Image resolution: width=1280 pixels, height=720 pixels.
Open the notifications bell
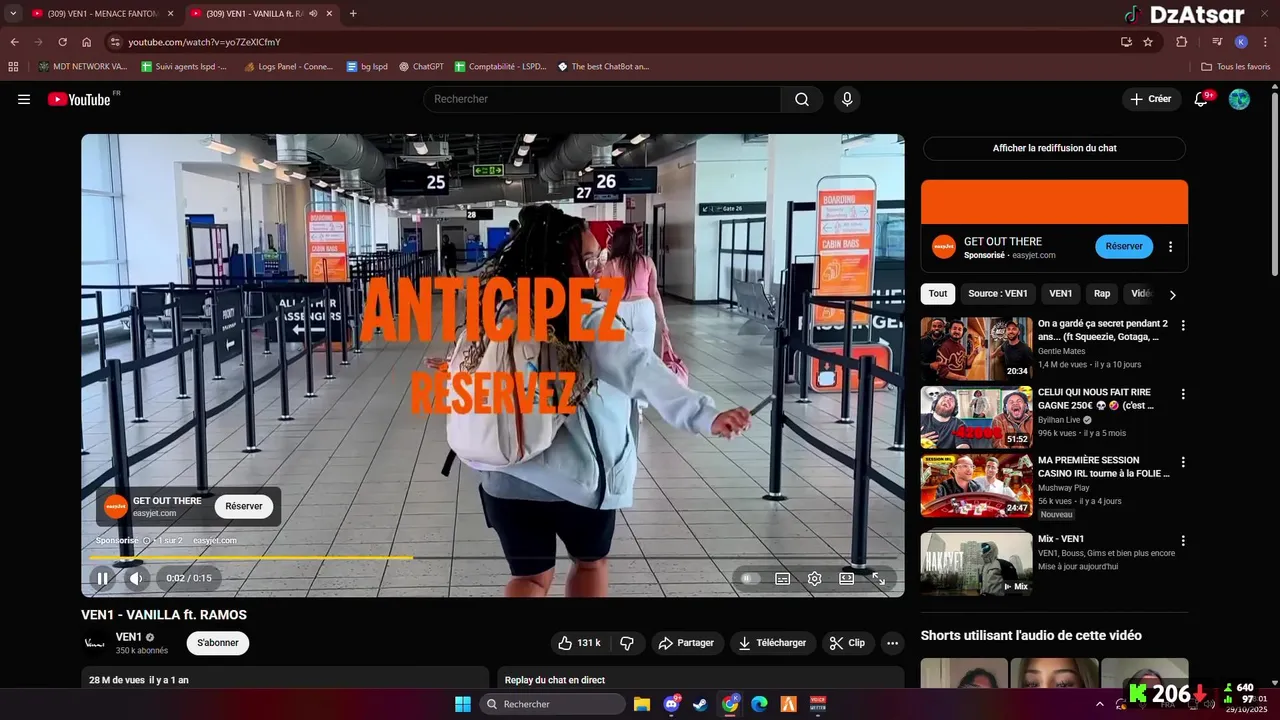click(x=1203, y=99)
